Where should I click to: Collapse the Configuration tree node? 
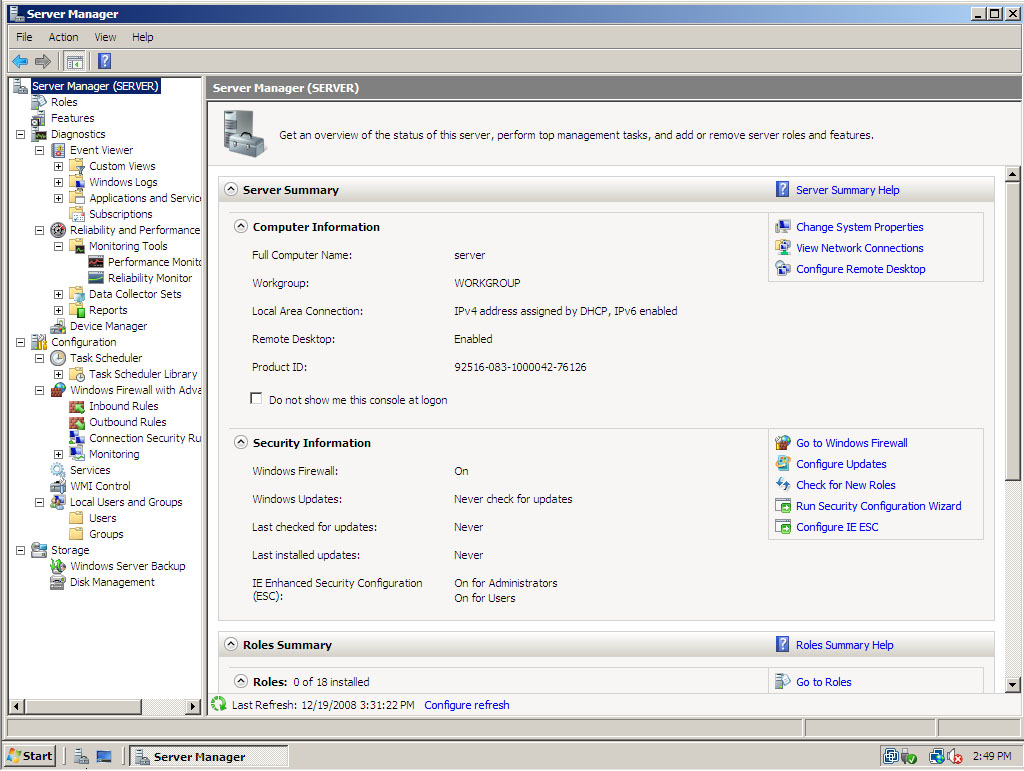20,342
